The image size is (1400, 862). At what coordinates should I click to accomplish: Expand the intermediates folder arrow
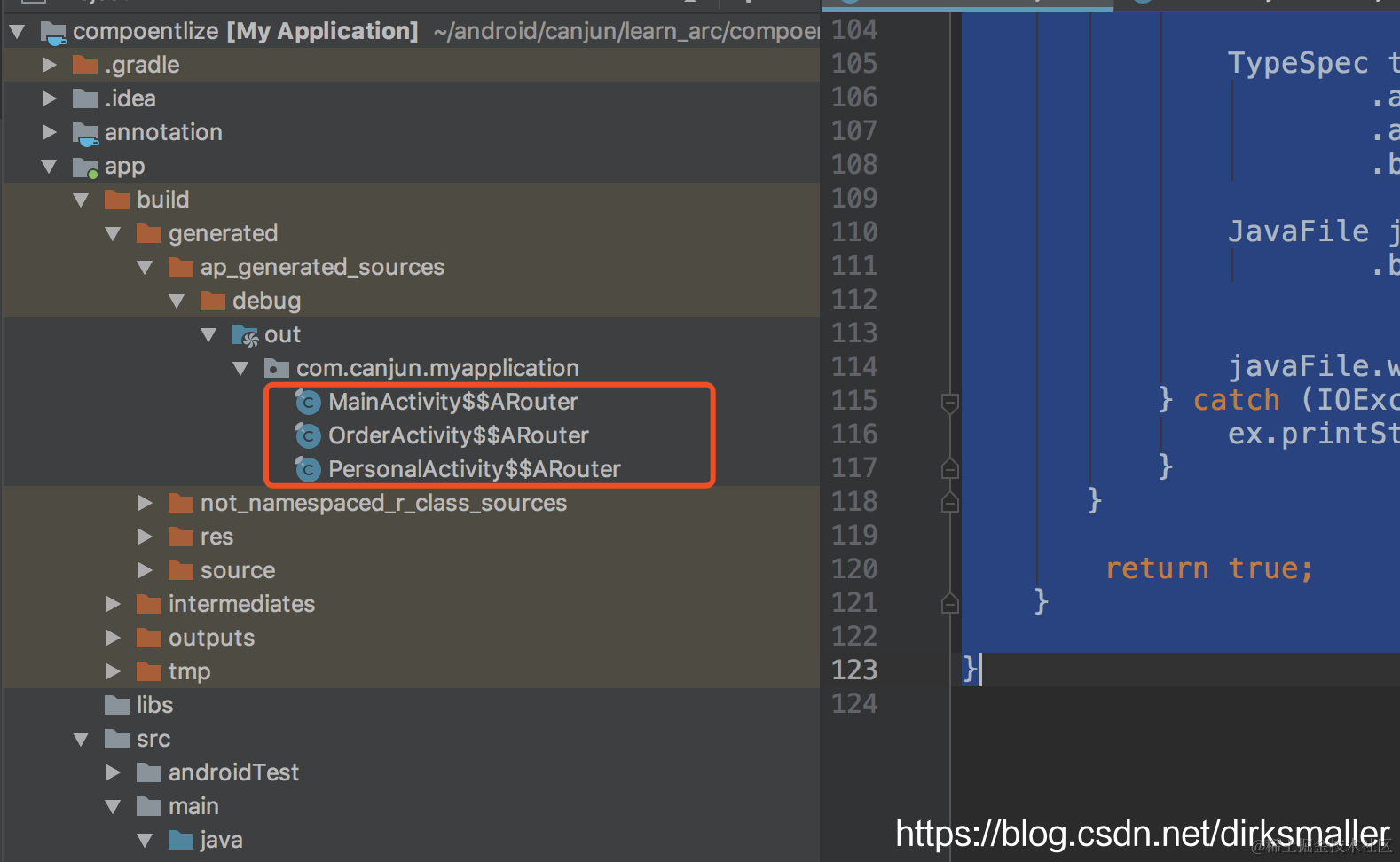pyautogui.click(x=114, y=604)
